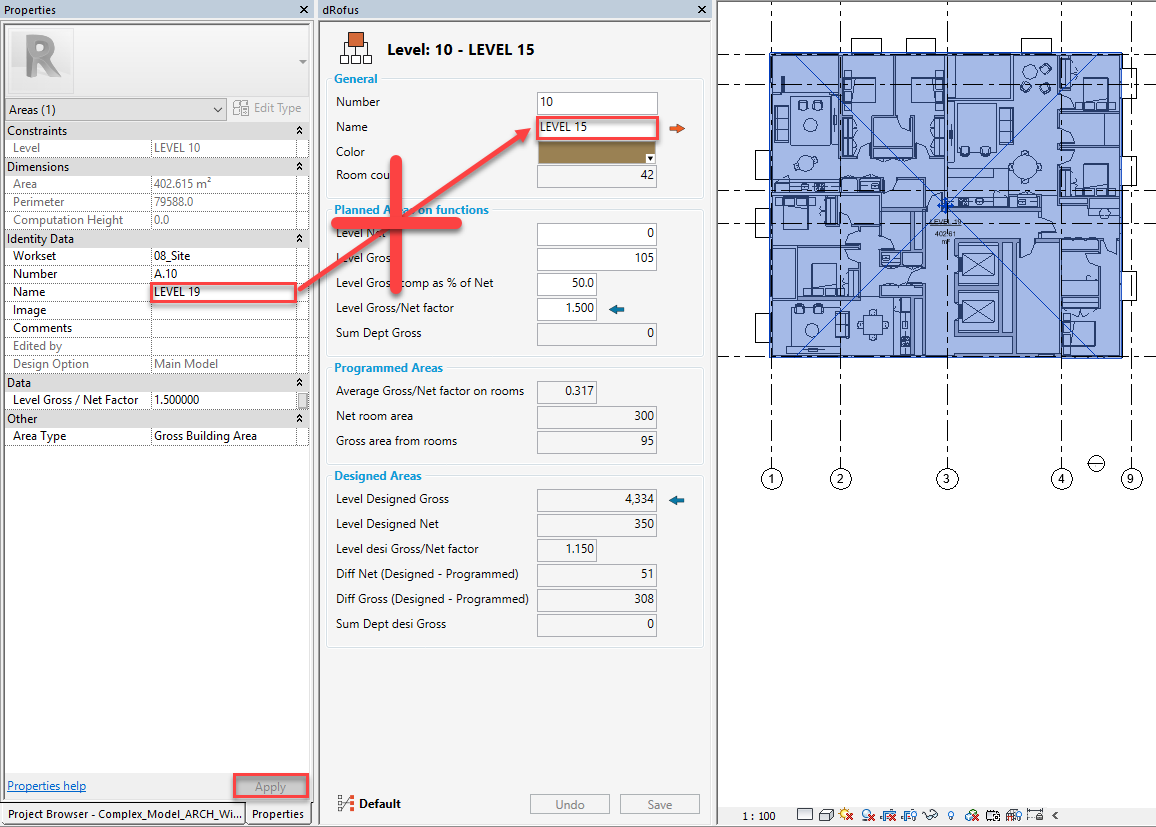The height and width of the screenshot is (827, 1156).
Task: Toggle the Sun Path icon
Action: tap(846, 815)
